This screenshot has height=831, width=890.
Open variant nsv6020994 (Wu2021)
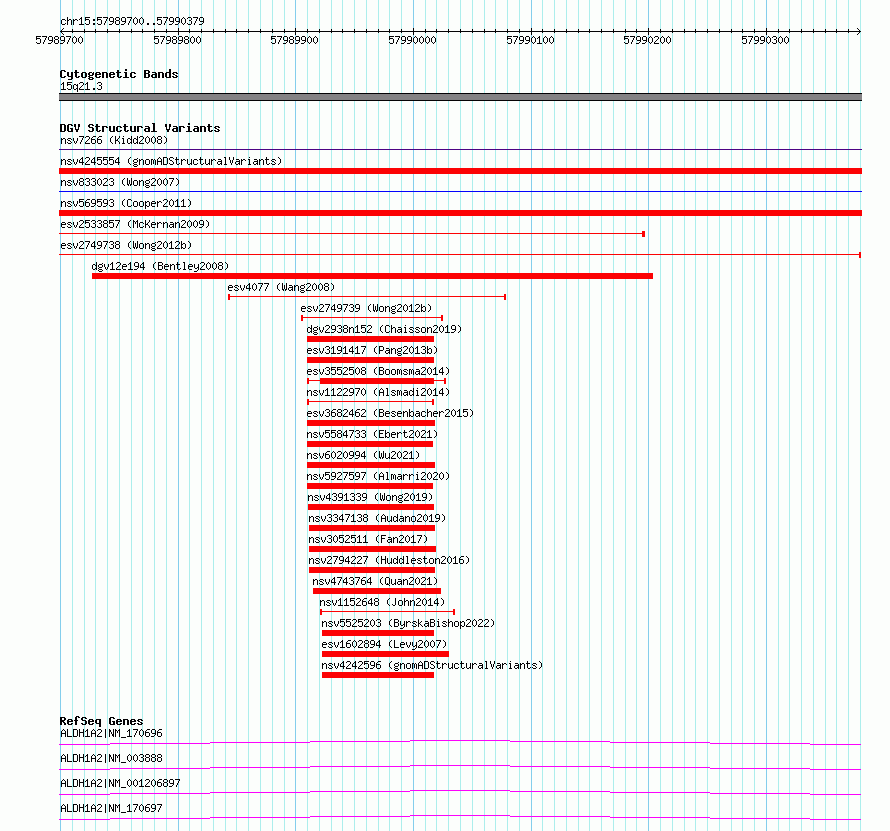[363, 455]
